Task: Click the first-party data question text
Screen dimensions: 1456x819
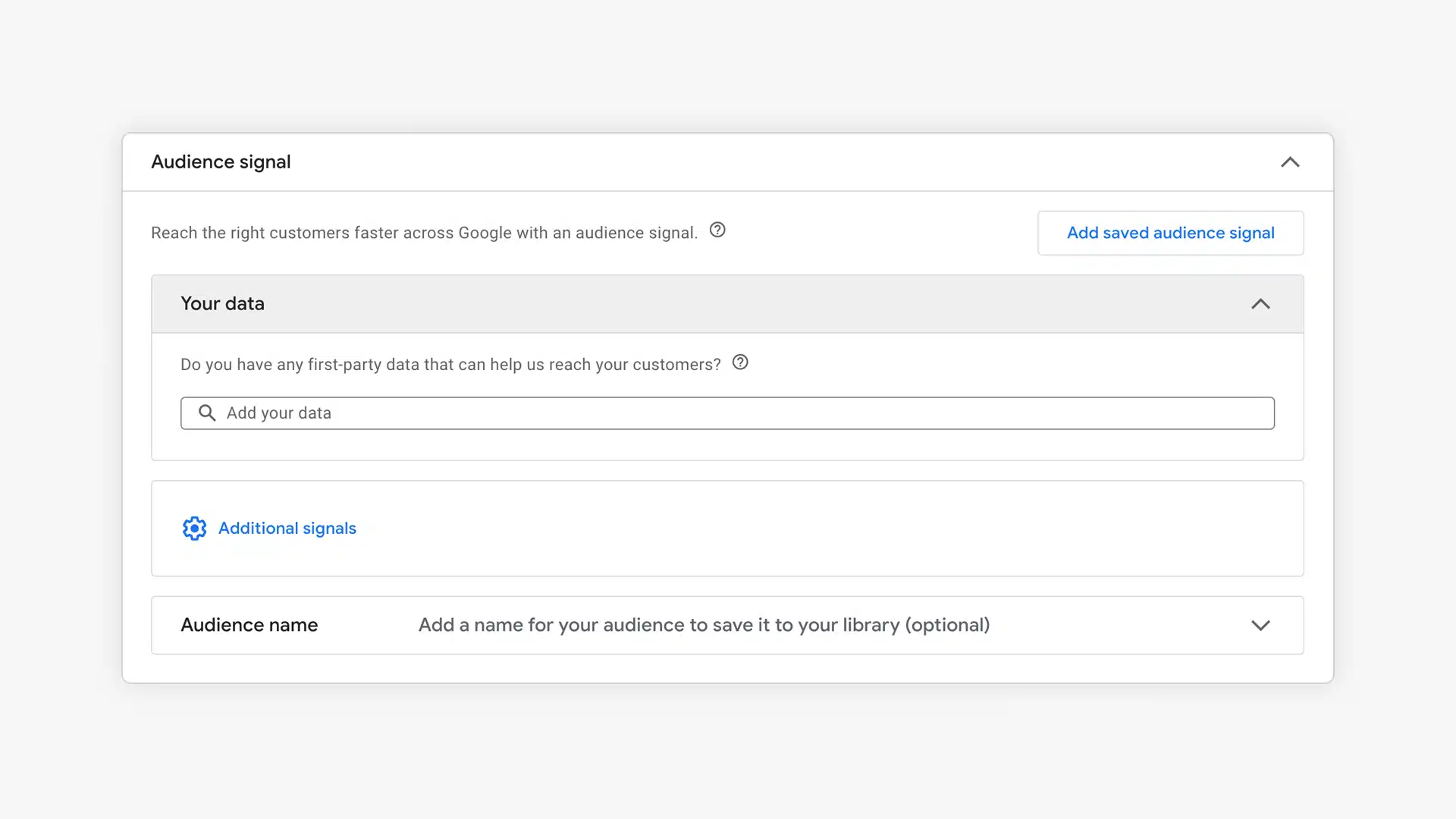Action: [x=450, y=365]
